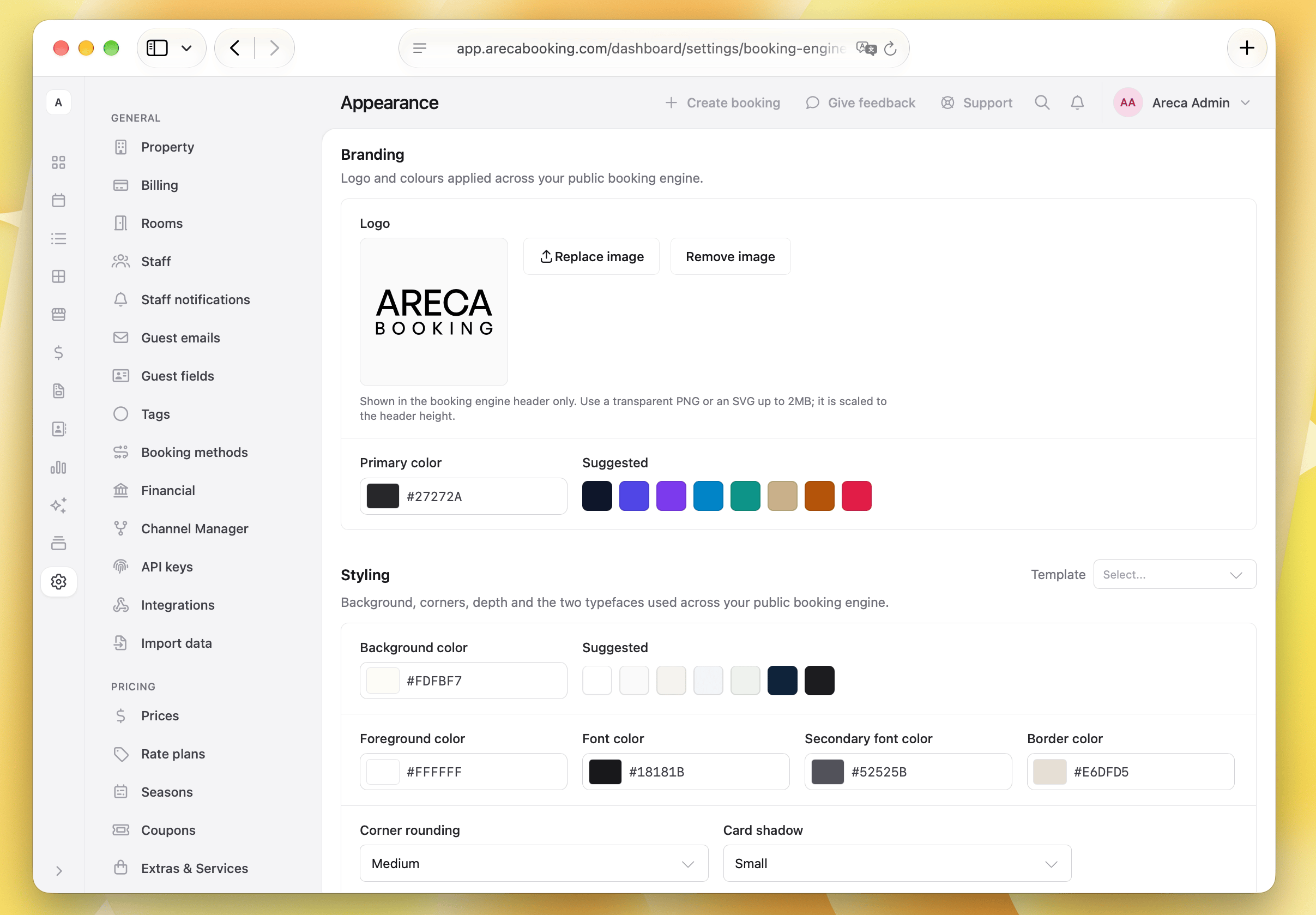Go to Billing settings
Screen dimensions: 1316x915
tap(160, 185)
